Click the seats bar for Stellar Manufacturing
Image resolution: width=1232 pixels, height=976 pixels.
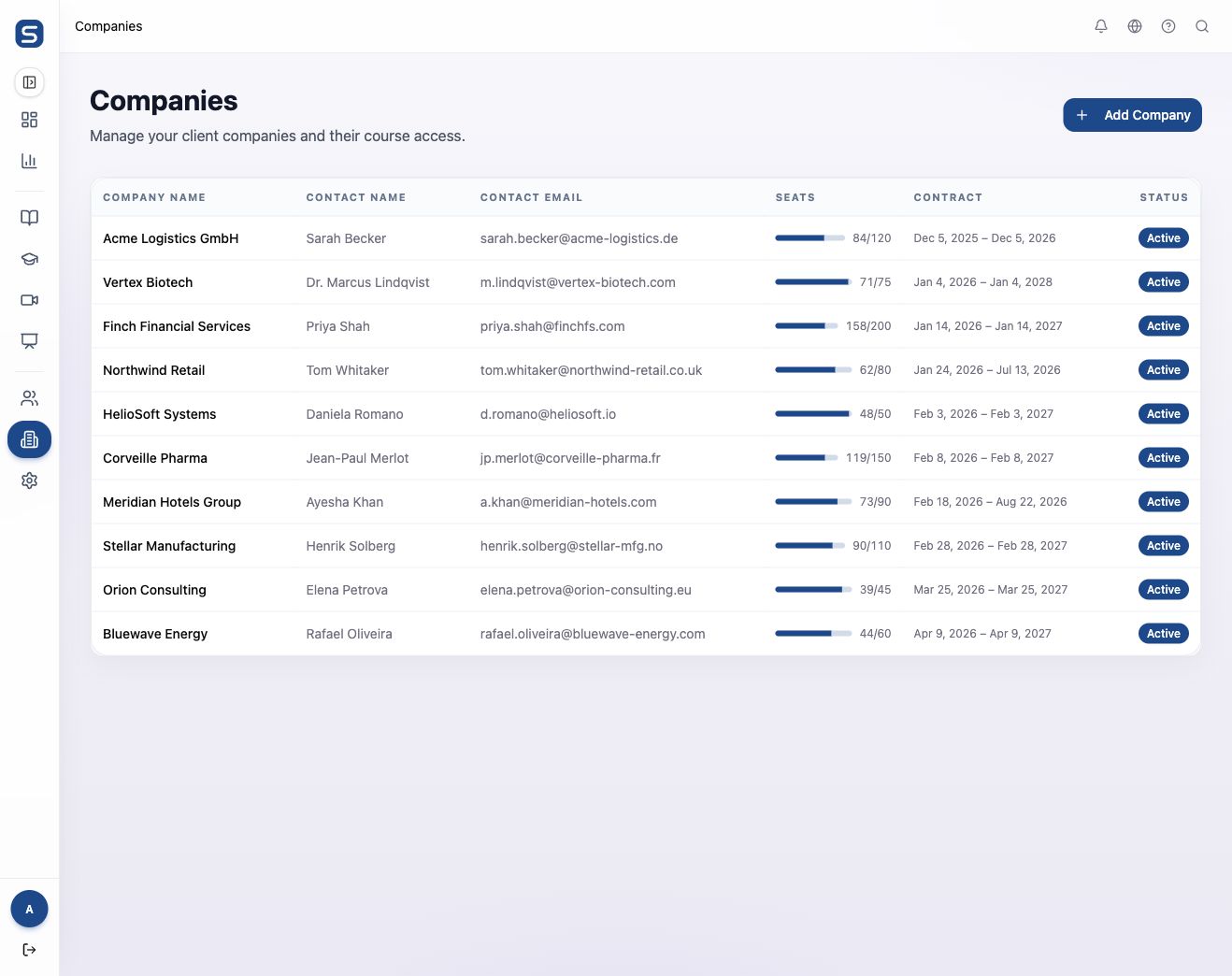coord(810,546)
